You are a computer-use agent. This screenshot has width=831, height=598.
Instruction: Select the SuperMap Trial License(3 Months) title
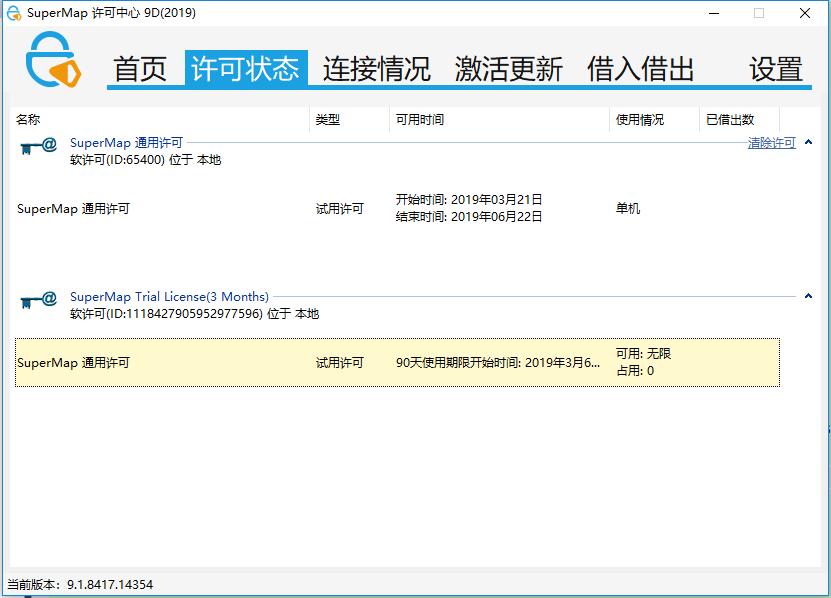(169, 296)
